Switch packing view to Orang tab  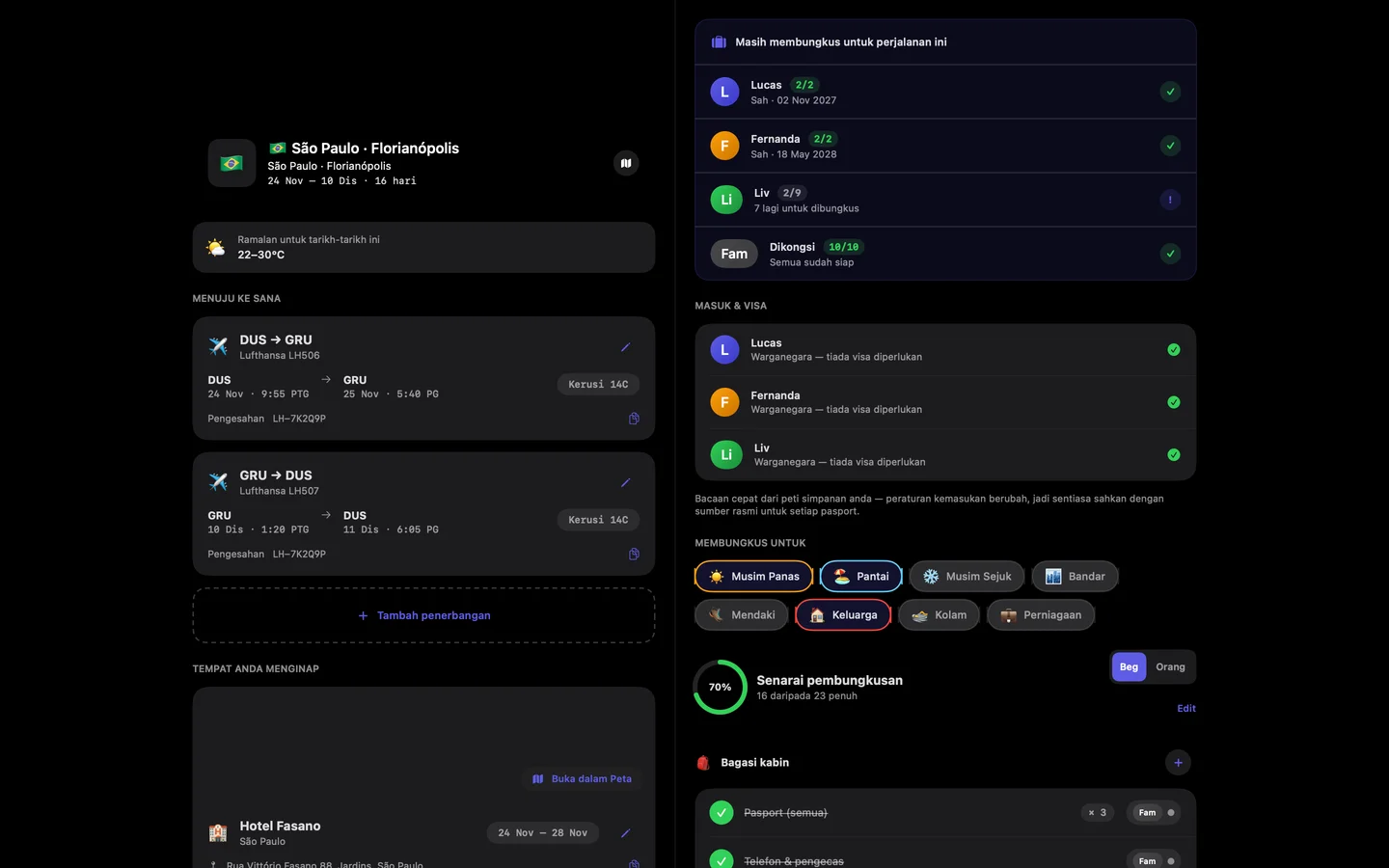pyautogui.click(x=1170, y=667)
